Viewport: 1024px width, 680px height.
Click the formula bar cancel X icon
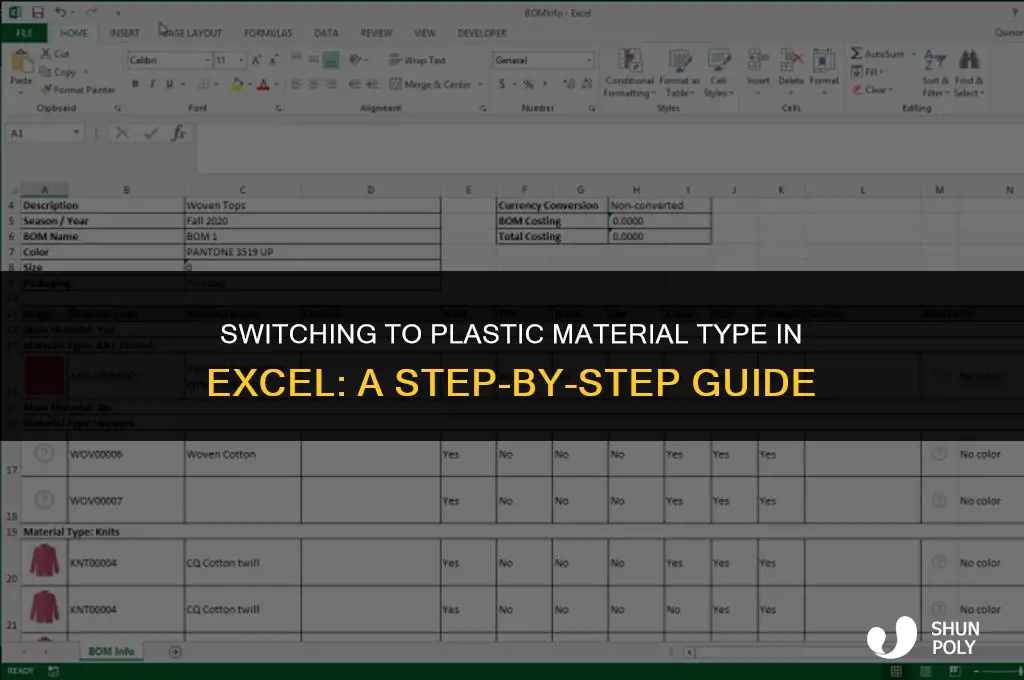coord(121,133)
